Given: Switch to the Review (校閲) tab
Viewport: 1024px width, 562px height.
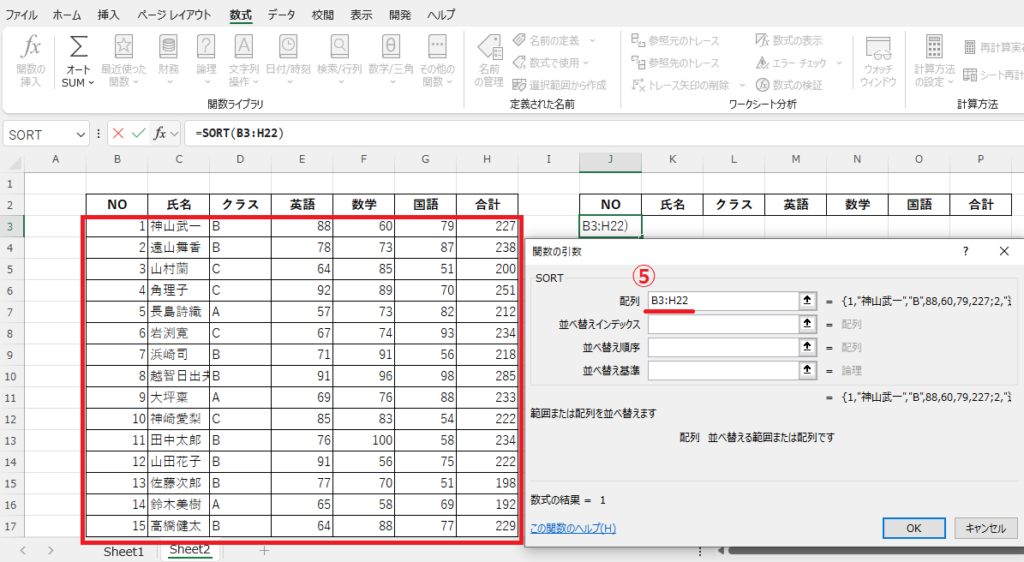Looking at the screenshot, I should pos(323,14).
